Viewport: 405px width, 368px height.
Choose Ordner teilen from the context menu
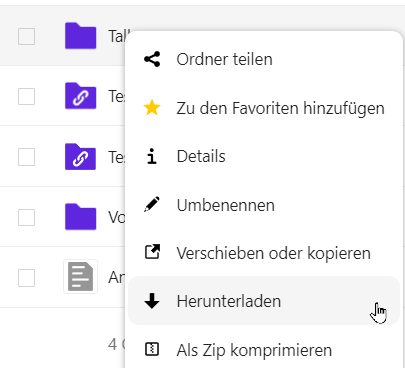point(264,59)
